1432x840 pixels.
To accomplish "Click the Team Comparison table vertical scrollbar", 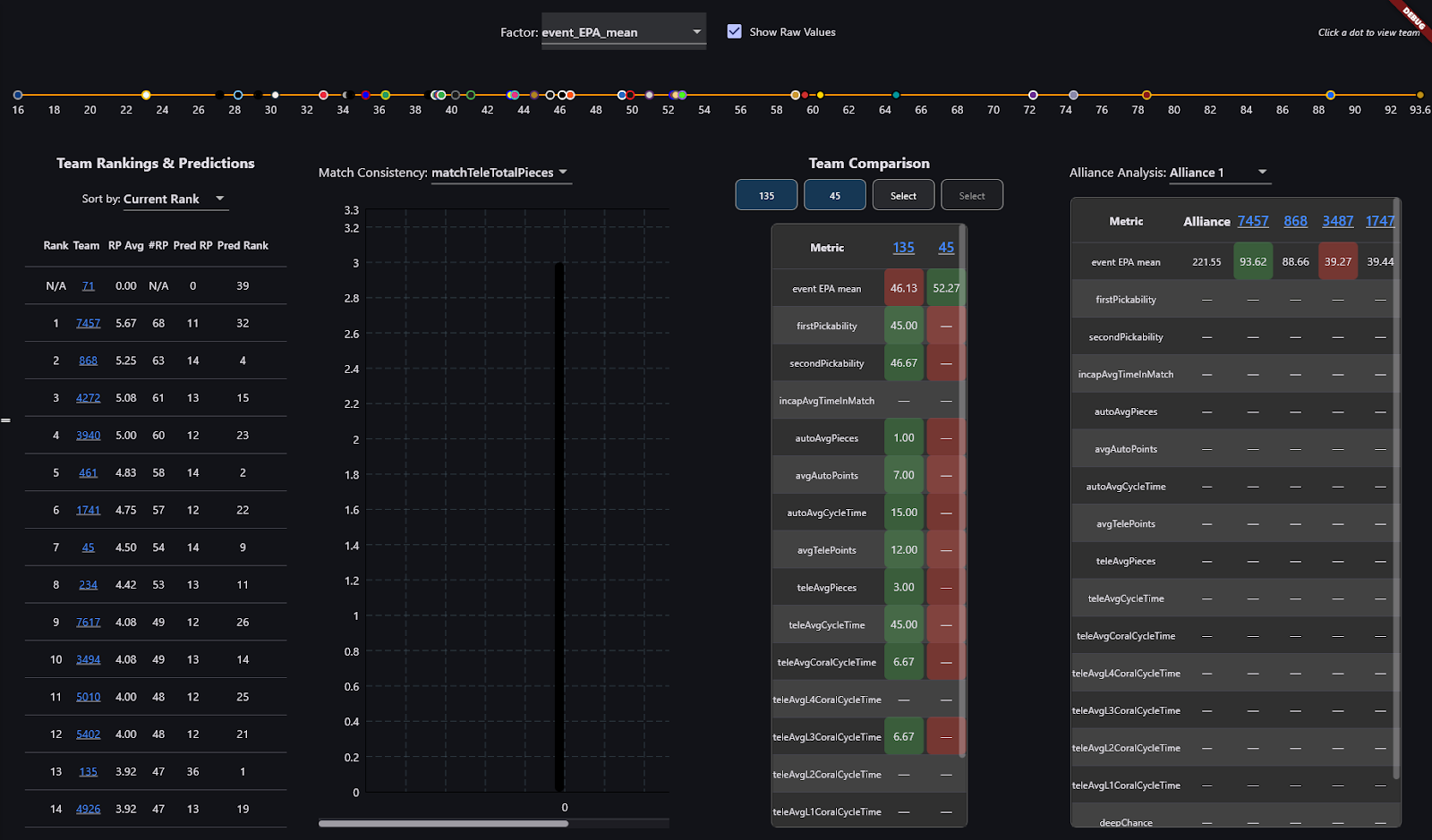I will tap(962, 492).
